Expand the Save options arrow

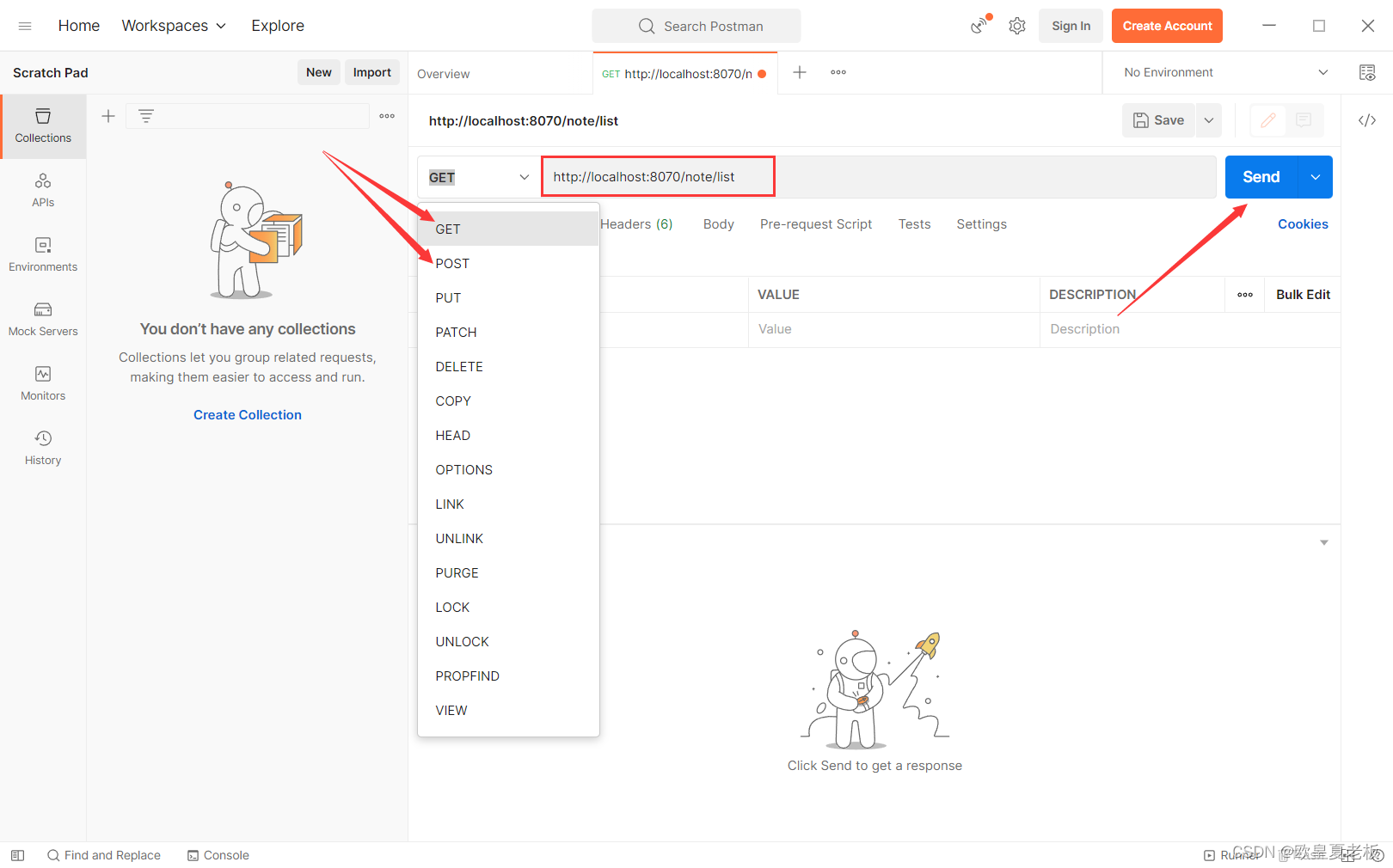pos(1209,120)
